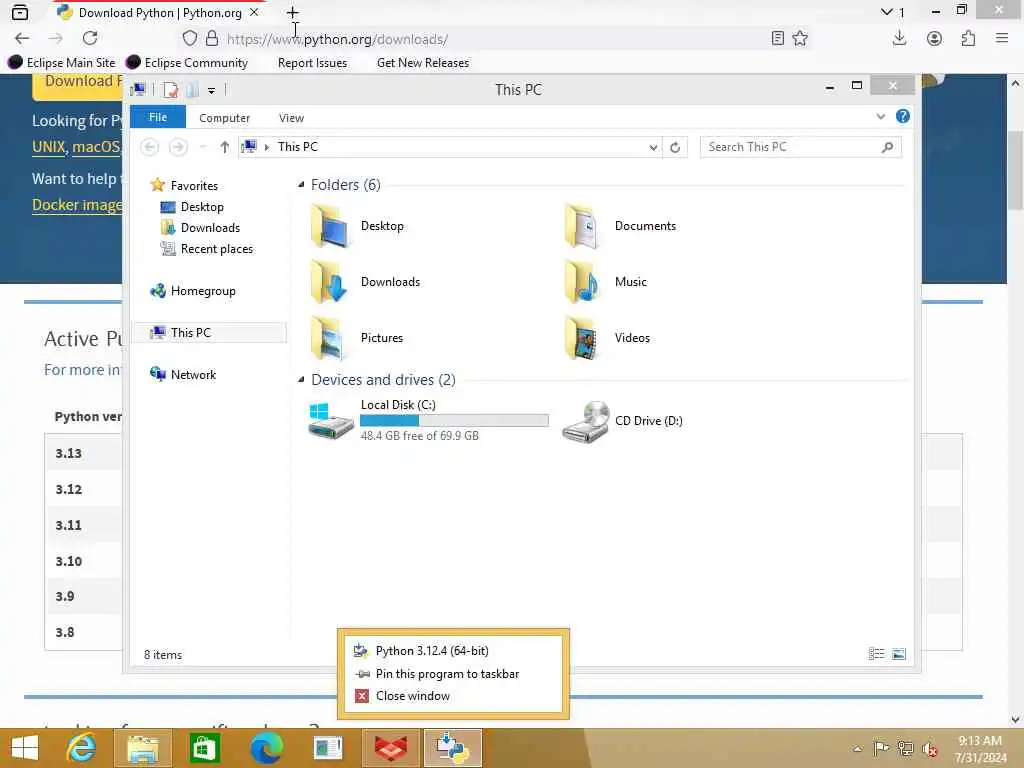1024x768 pixels.
Task: Choose Close window in the jump list
Action: [452, 696]
